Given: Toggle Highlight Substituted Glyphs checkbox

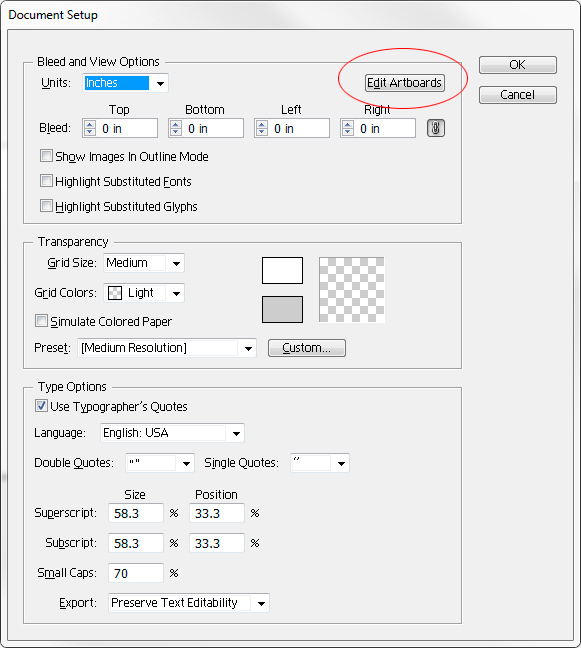Looking at the screenshot, I should click(46, 206).
